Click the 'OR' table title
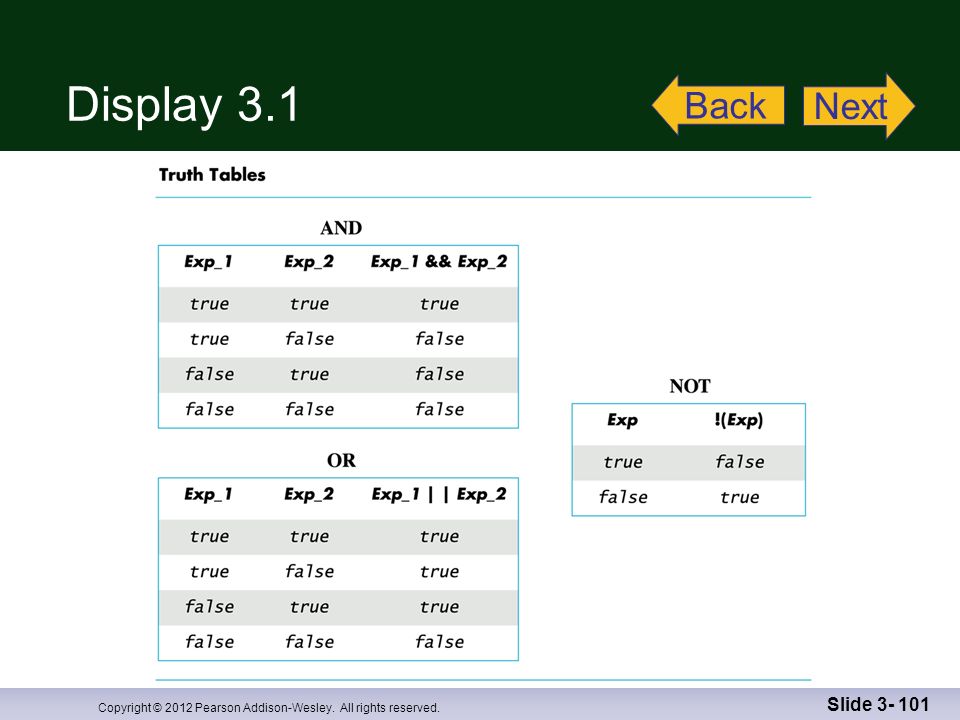960x720 pixels. (x=341, y=460)
